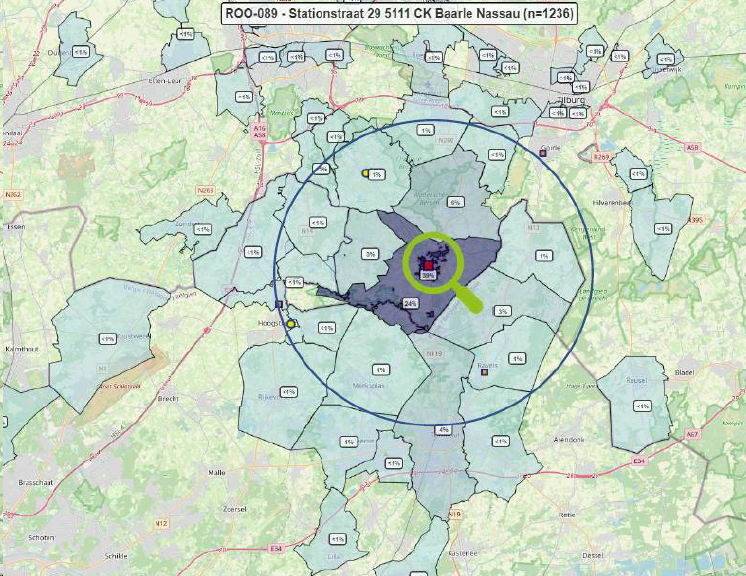Select the 4% label near Turnhout

(x=443, y=430)
